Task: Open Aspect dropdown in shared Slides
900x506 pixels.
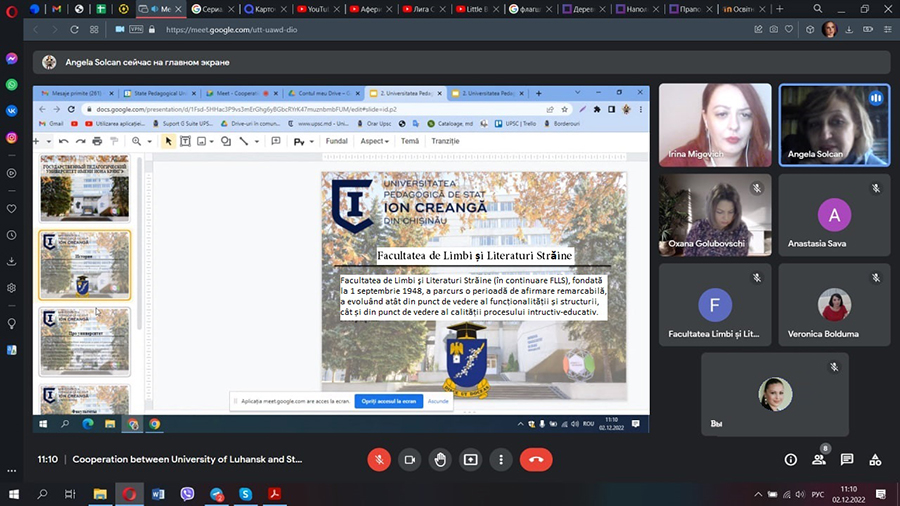Action: pyautogui.click(x=374, y=141)
